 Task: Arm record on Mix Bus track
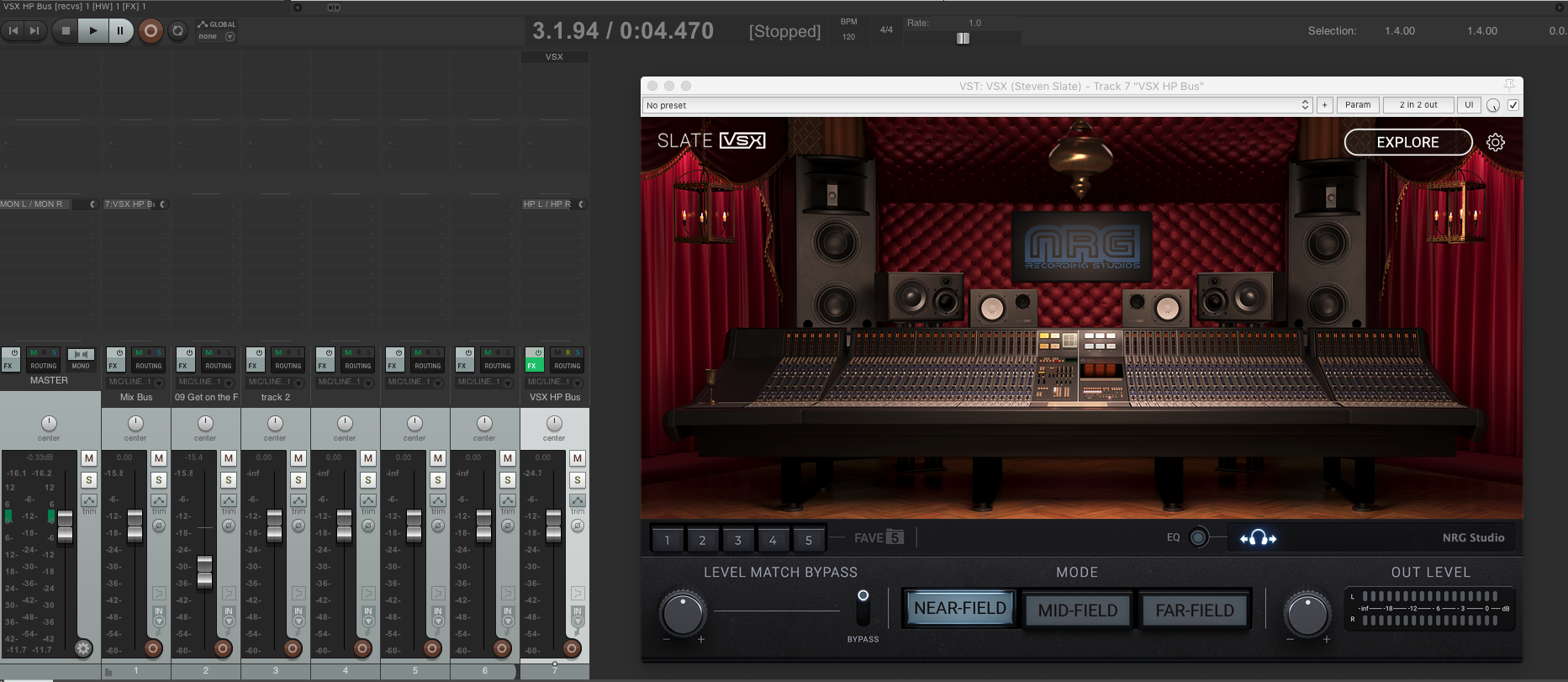point(153,648)
